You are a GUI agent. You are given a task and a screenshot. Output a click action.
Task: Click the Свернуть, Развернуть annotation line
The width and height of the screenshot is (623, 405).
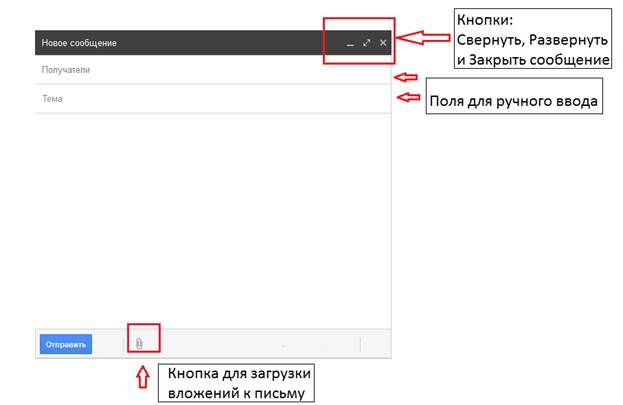(532, 40)
